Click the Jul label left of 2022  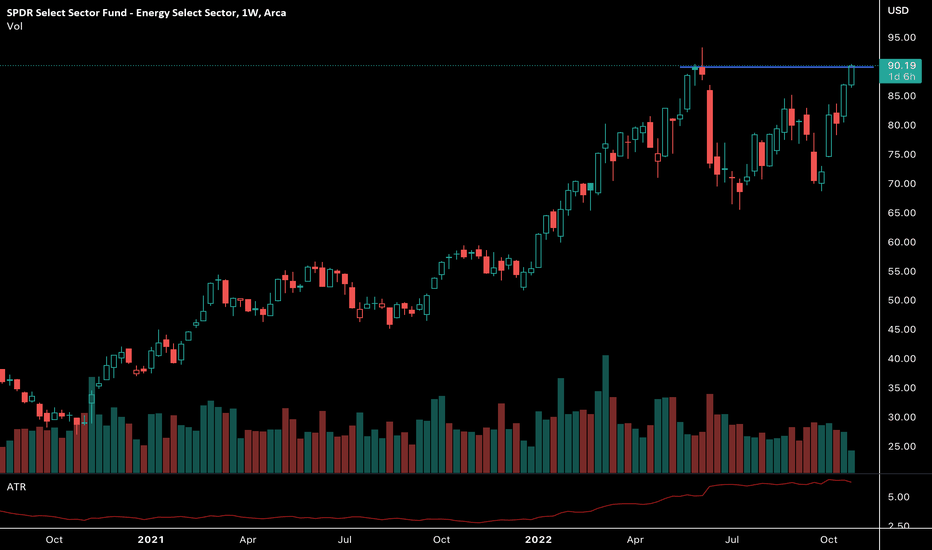[x=345, y=540]
